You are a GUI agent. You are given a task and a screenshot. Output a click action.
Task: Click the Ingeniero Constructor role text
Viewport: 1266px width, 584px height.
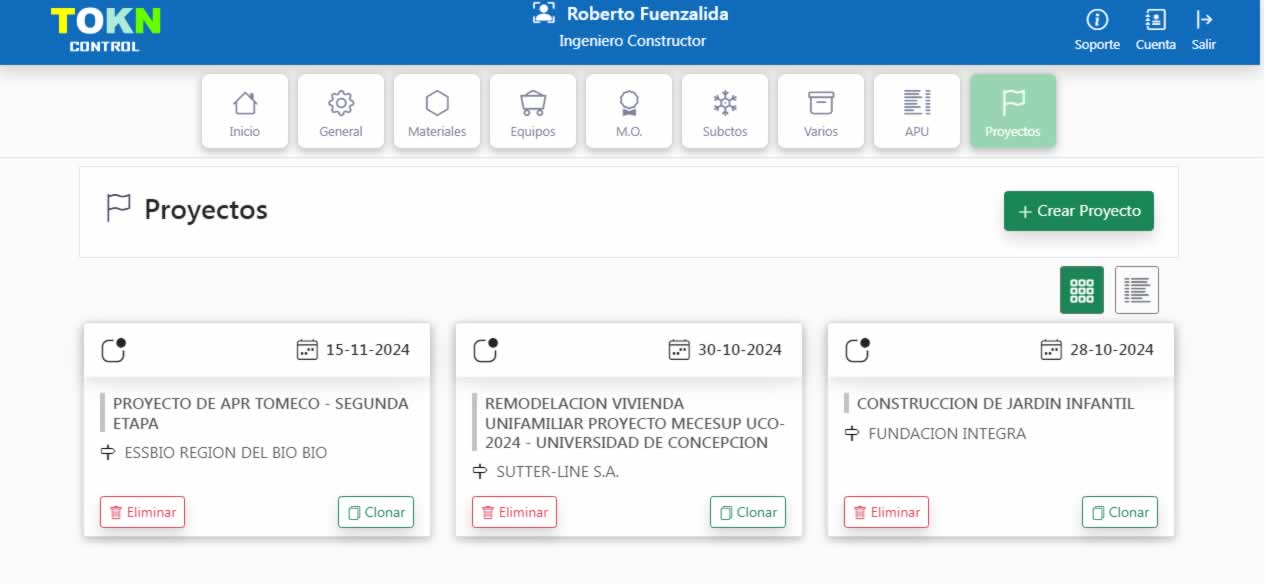click(632, 41)
